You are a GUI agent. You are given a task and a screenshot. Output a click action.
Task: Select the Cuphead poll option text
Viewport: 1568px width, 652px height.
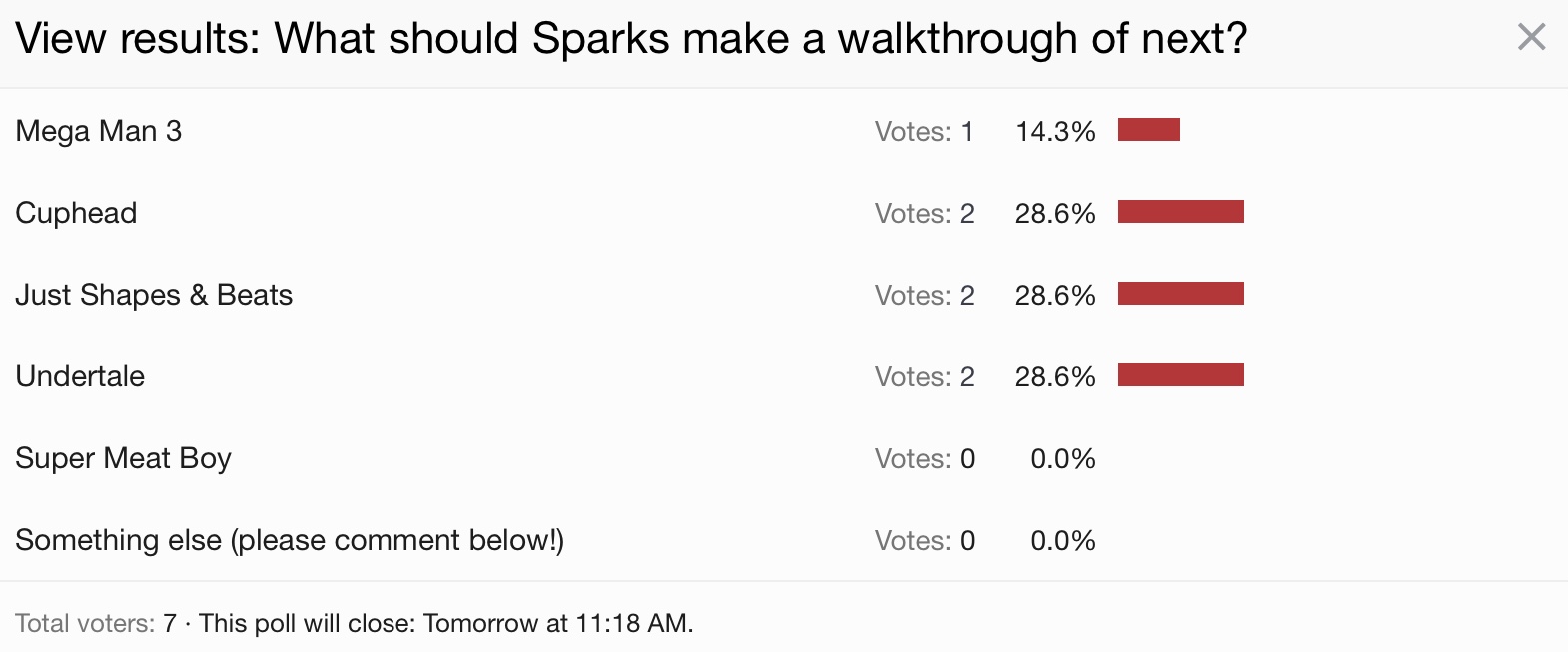point(76,213)
